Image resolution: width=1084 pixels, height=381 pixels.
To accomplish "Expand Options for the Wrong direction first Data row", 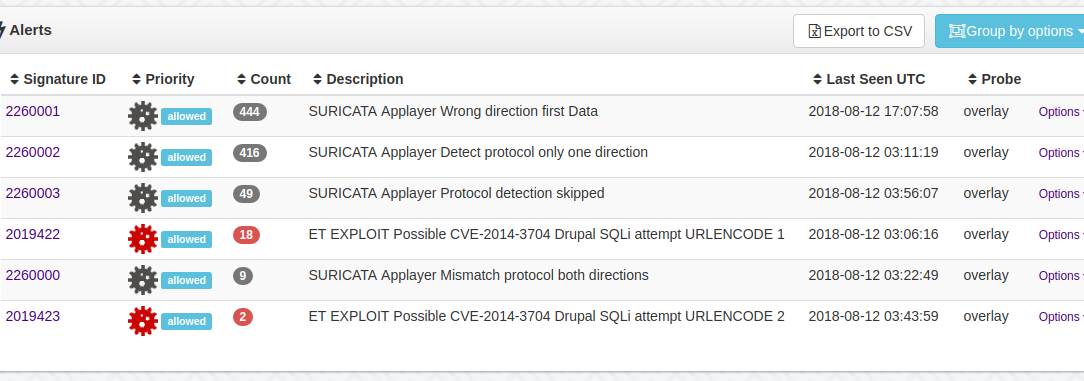I will coord(1060,111).
